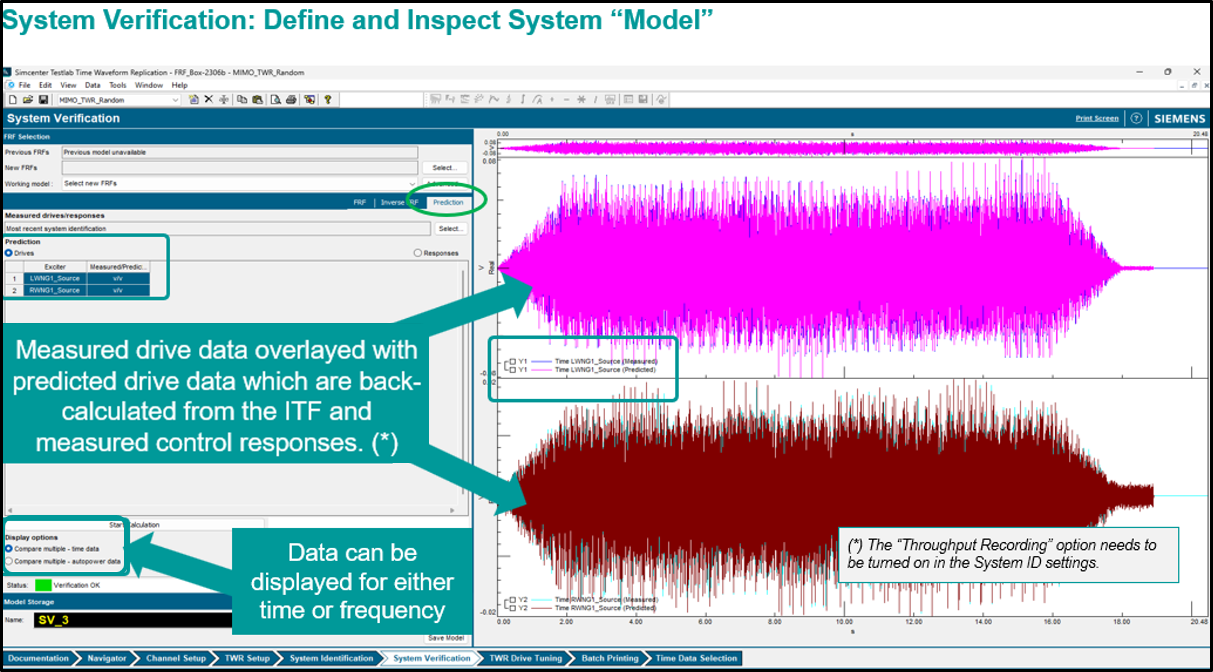Click the help question mark in header
The width and height of the screenshot is (1213, 672).
[1136, 118]
